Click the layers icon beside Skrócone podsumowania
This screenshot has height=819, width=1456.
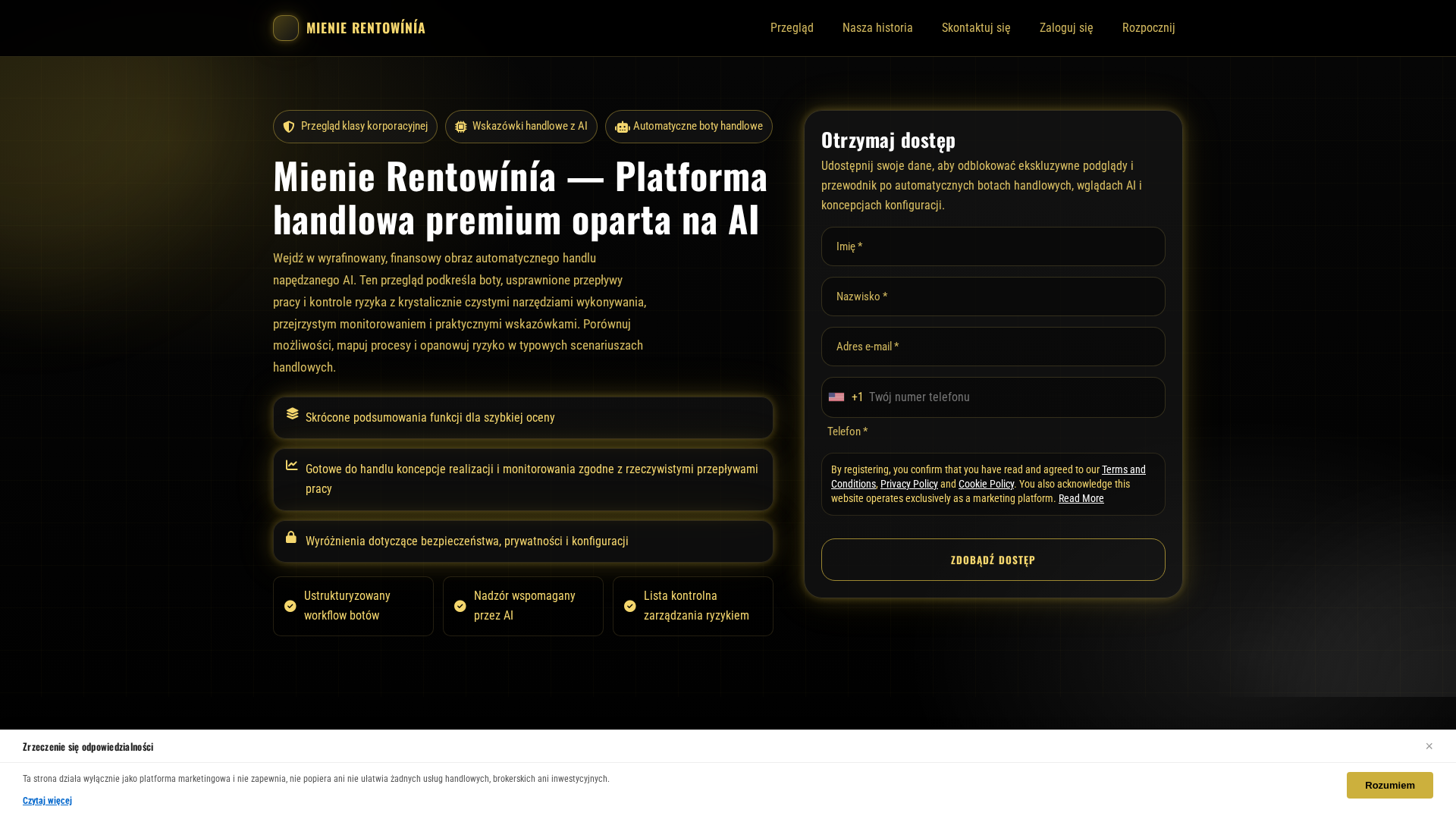(x=293, y=413)
